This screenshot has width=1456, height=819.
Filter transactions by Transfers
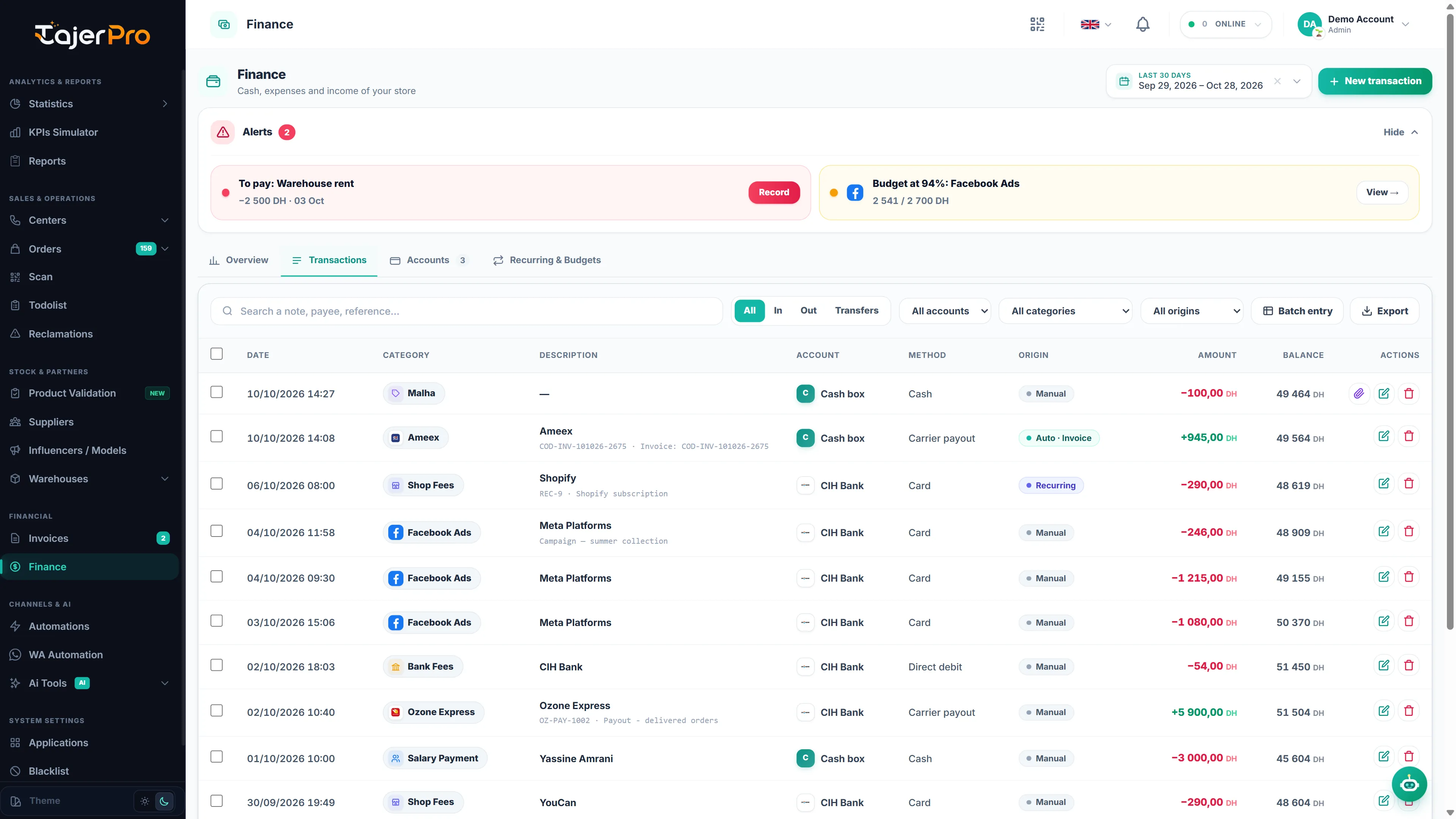coord(856,310)
